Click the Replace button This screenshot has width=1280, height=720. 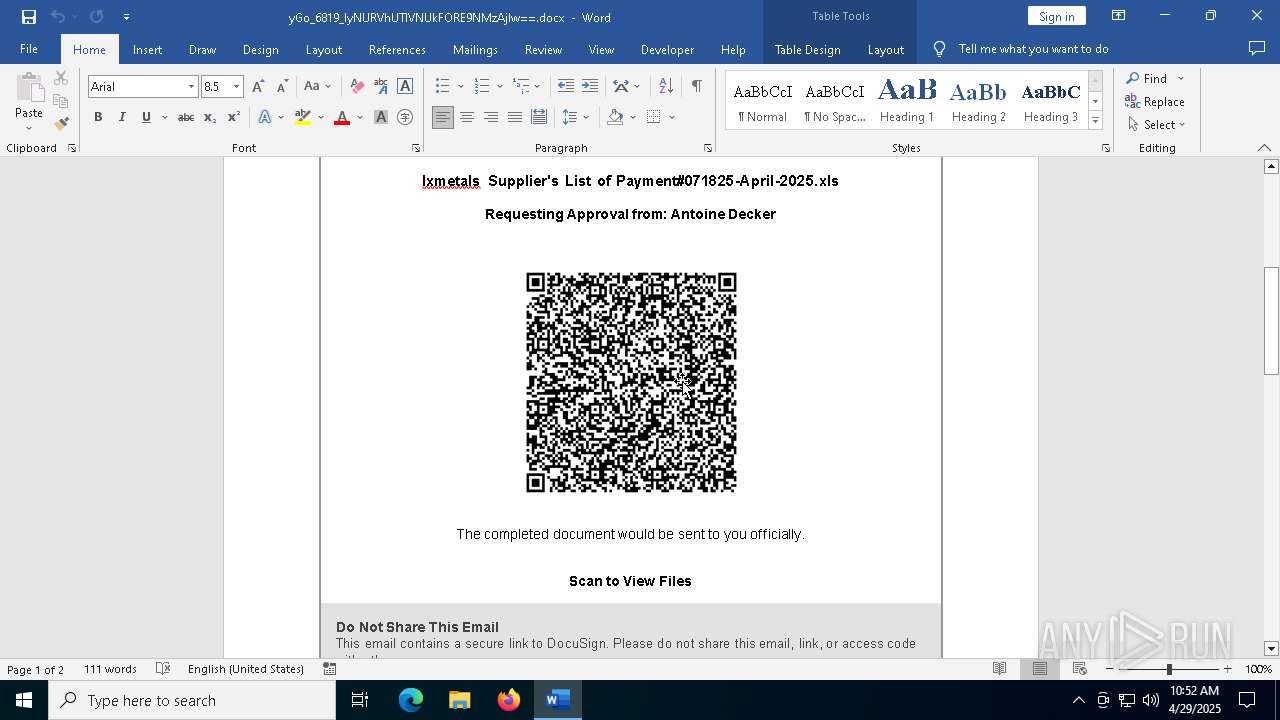click(x=1155, y=102)
